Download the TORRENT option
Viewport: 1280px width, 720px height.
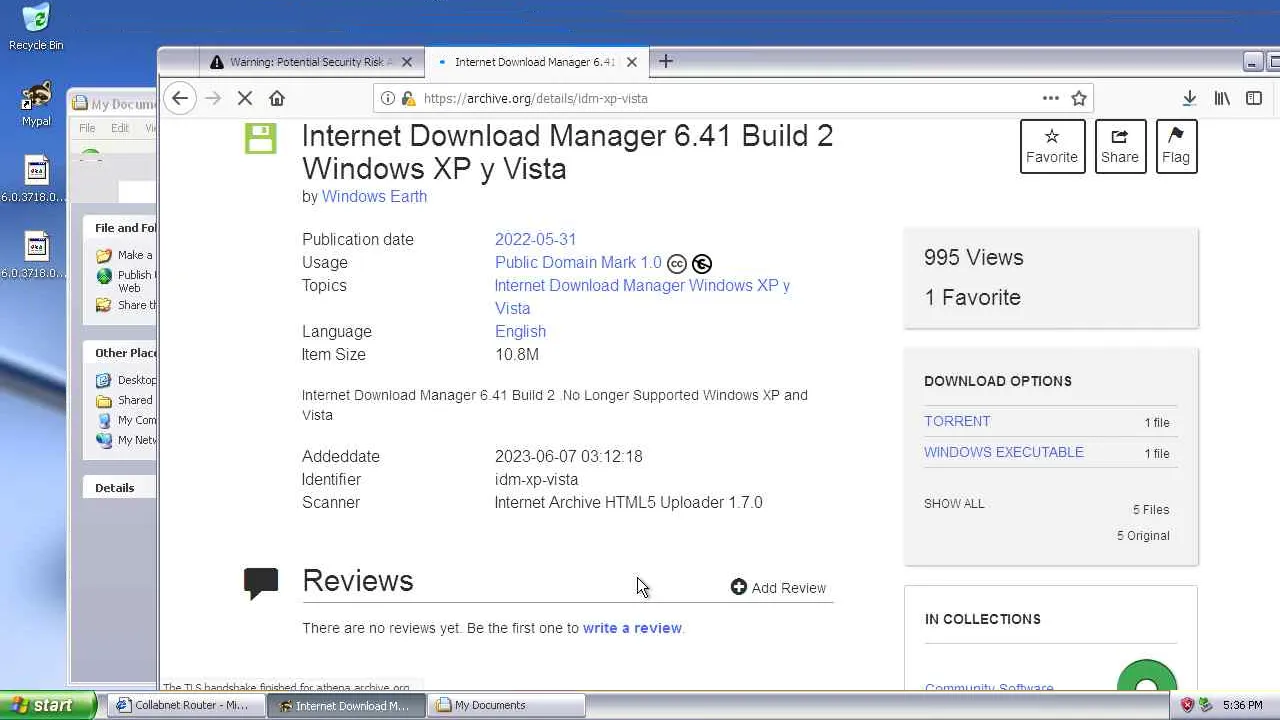point(957,421)
